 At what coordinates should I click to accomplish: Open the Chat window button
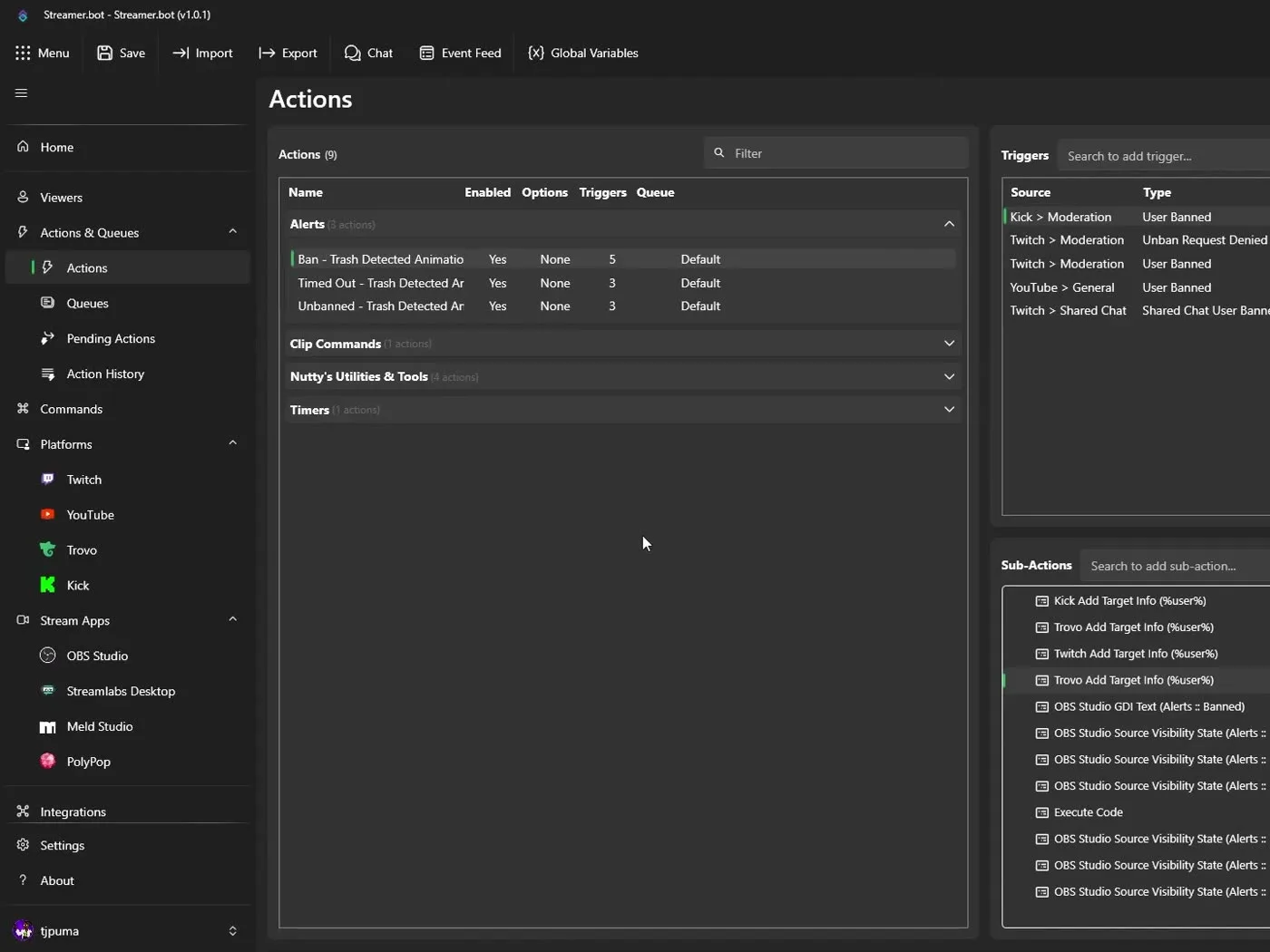[x=368, y=53]
